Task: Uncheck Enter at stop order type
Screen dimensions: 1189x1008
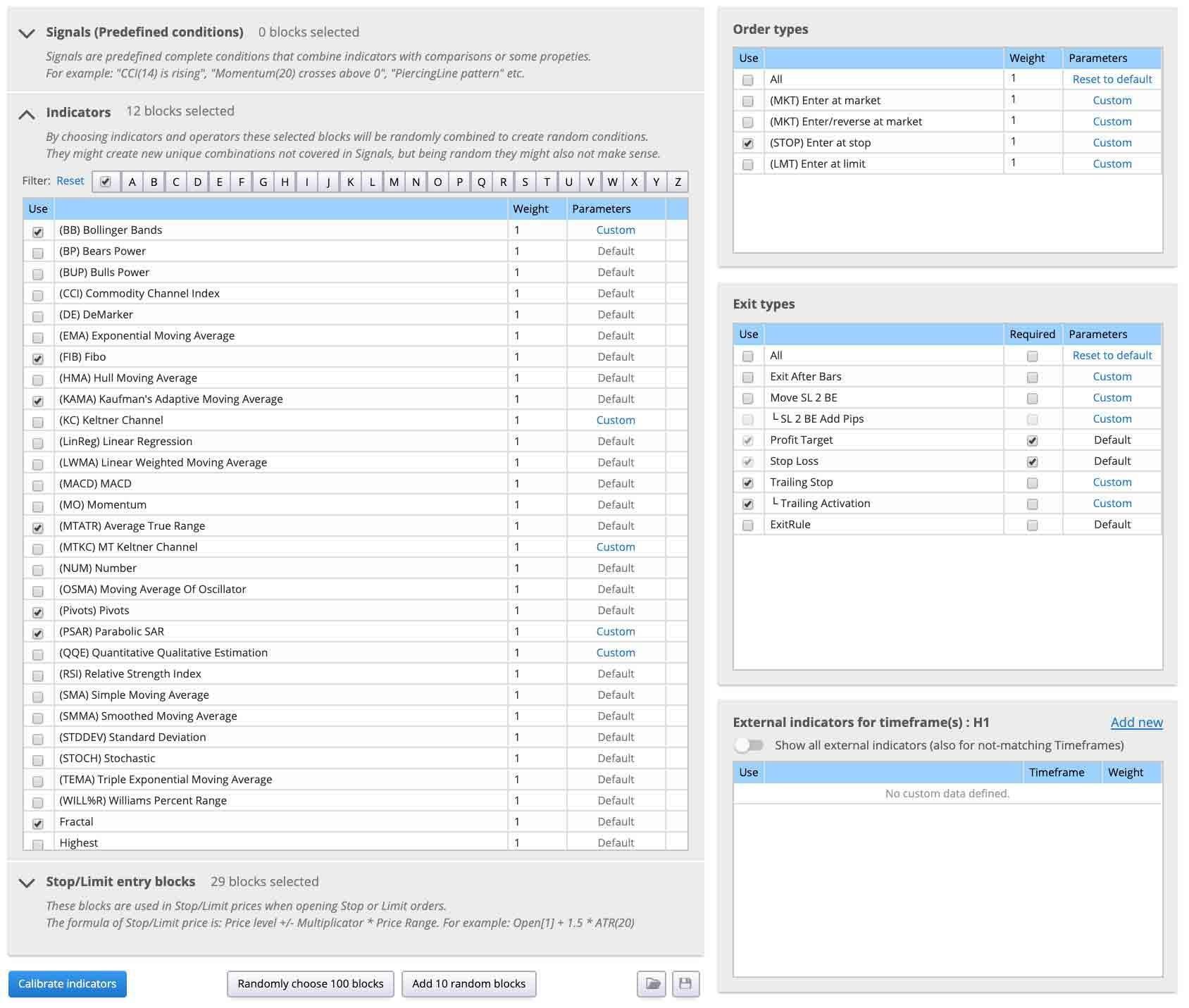Action: point(748,144)
